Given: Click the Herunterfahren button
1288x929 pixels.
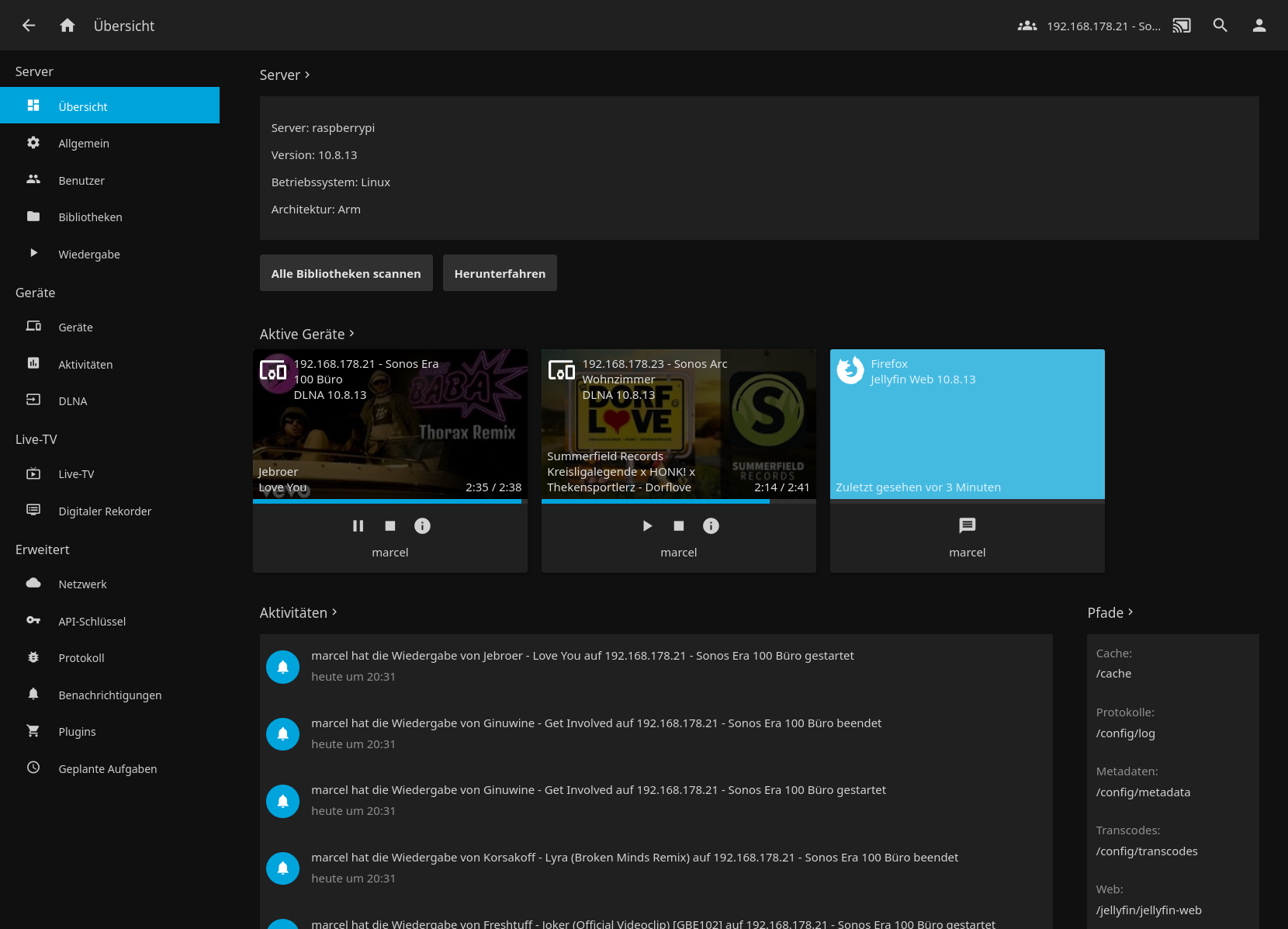Looking at the screenshot, I should point(500,273).
